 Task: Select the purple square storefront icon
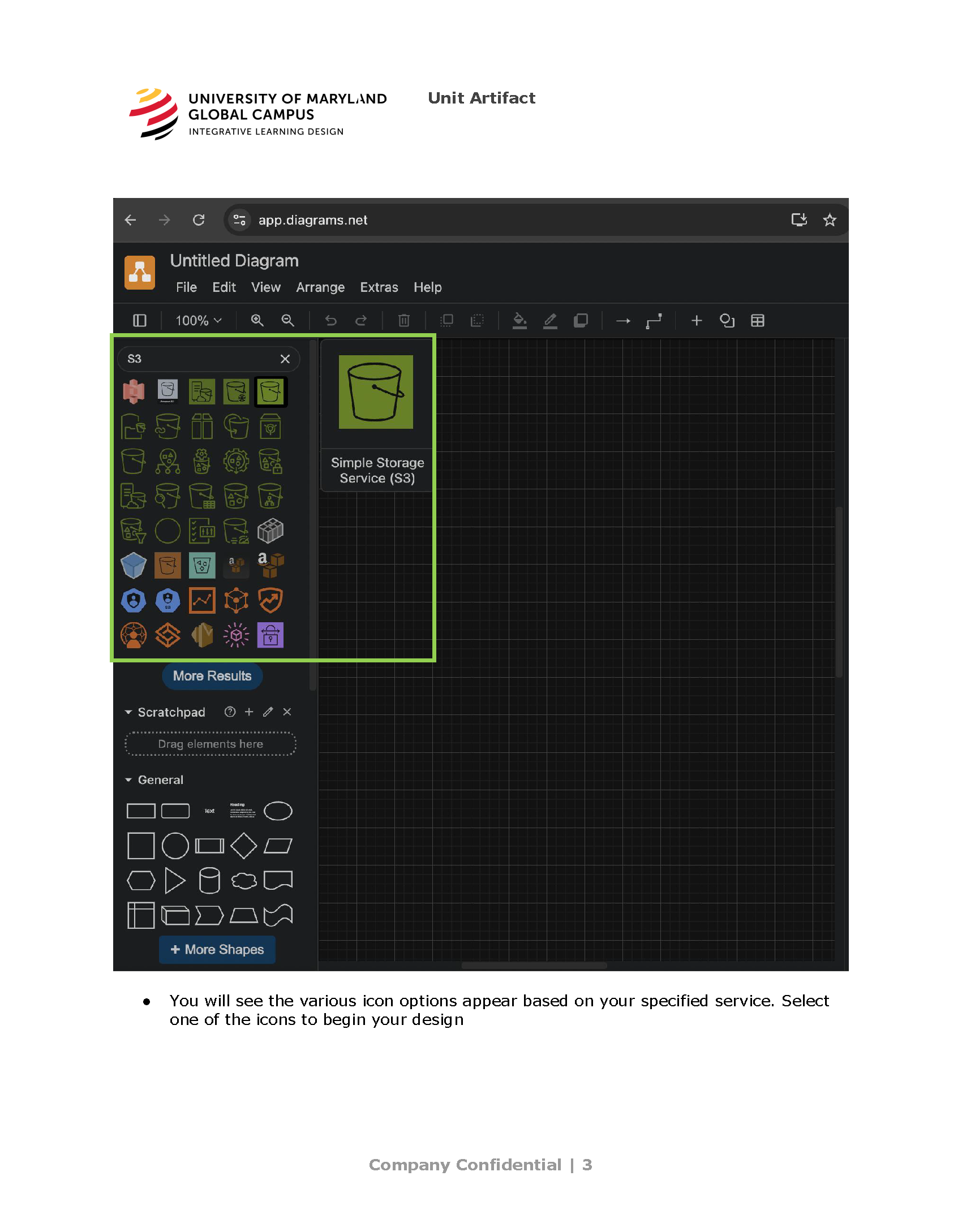coord(270,635)
